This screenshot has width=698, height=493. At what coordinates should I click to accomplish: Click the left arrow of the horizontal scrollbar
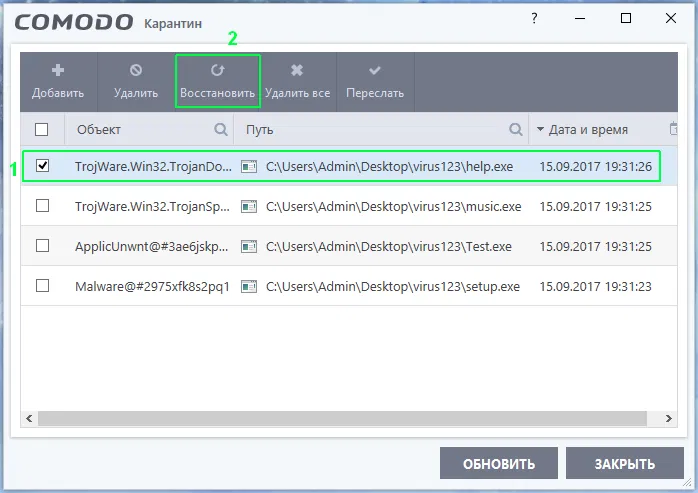(29, 418)
